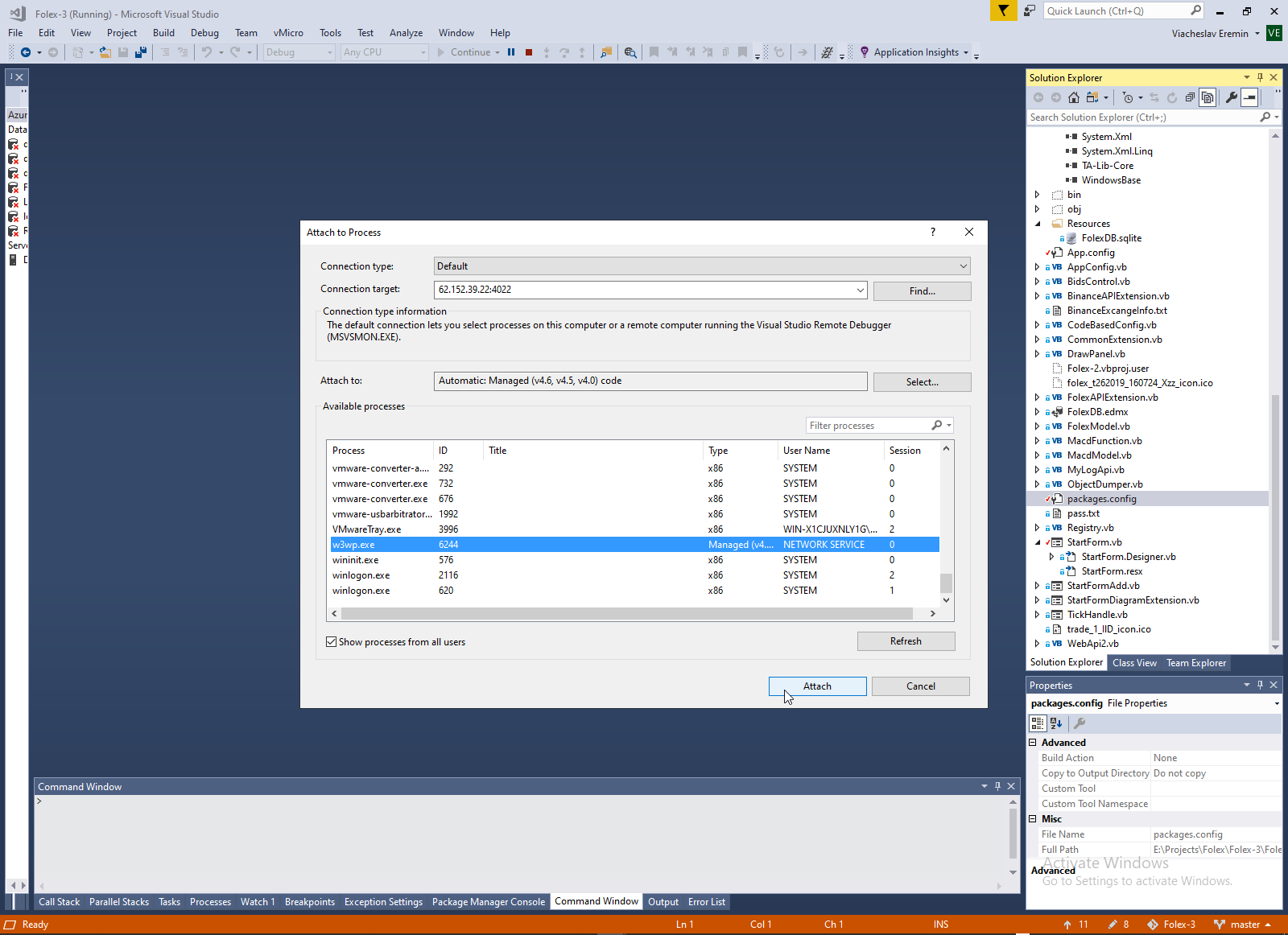Collapse the Resources folder in Solution Explorer
Image resolution: width=1288 pixels, height=935 pixels.
click(x=1037, y=224)
